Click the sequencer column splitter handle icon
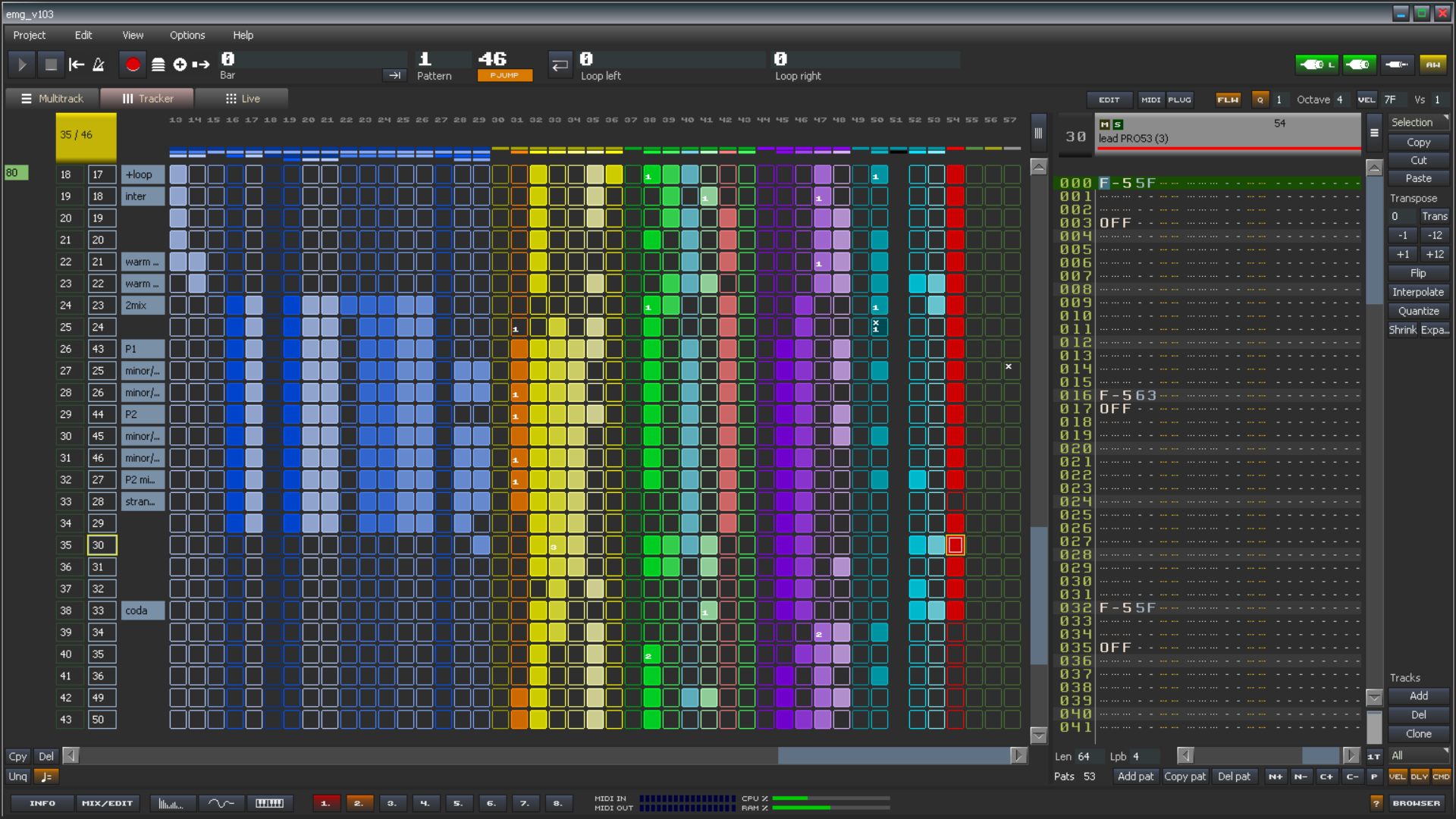Image resolution: width=1456 pixels, height=819 pixels. [x=1038, y=133]
